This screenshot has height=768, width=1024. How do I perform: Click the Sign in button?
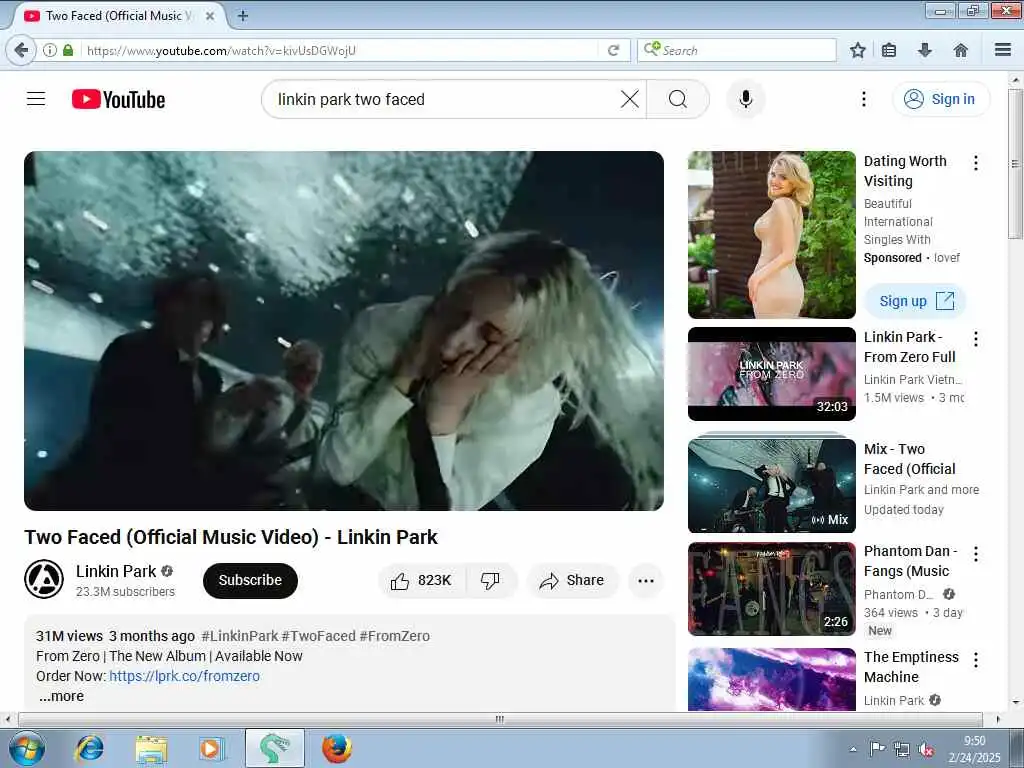click(940, 99)
